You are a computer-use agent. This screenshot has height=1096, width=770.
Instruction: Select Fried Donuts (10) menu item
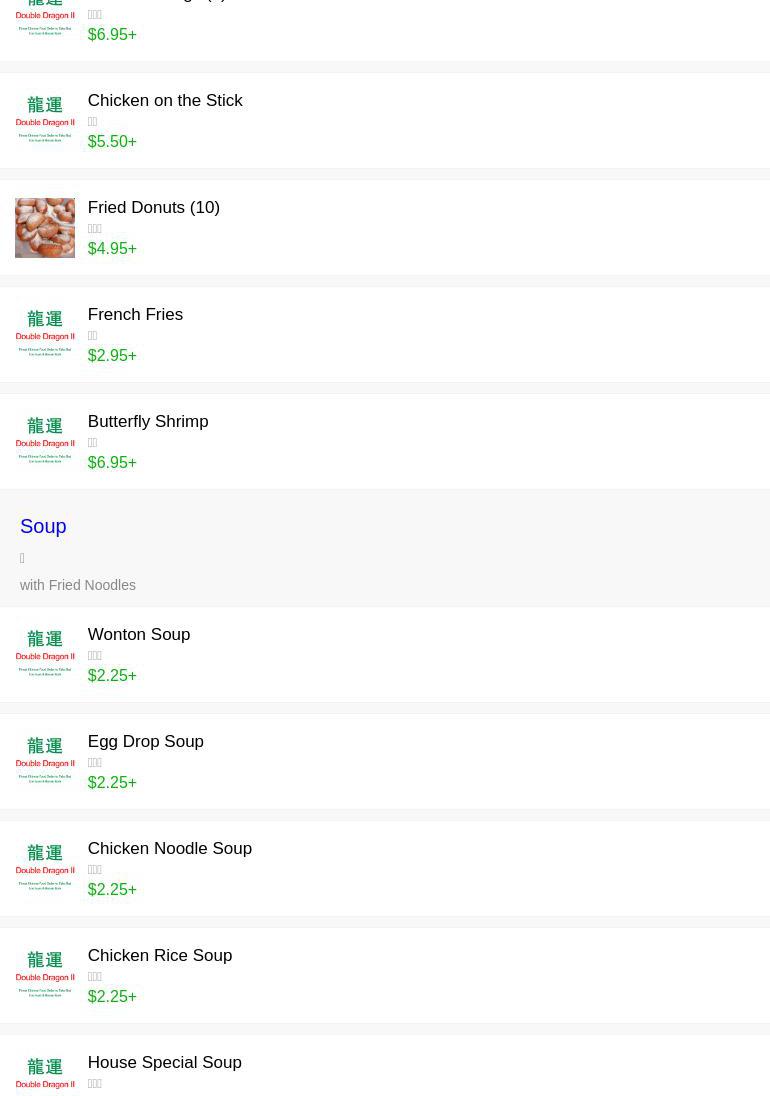coord(153,208)
